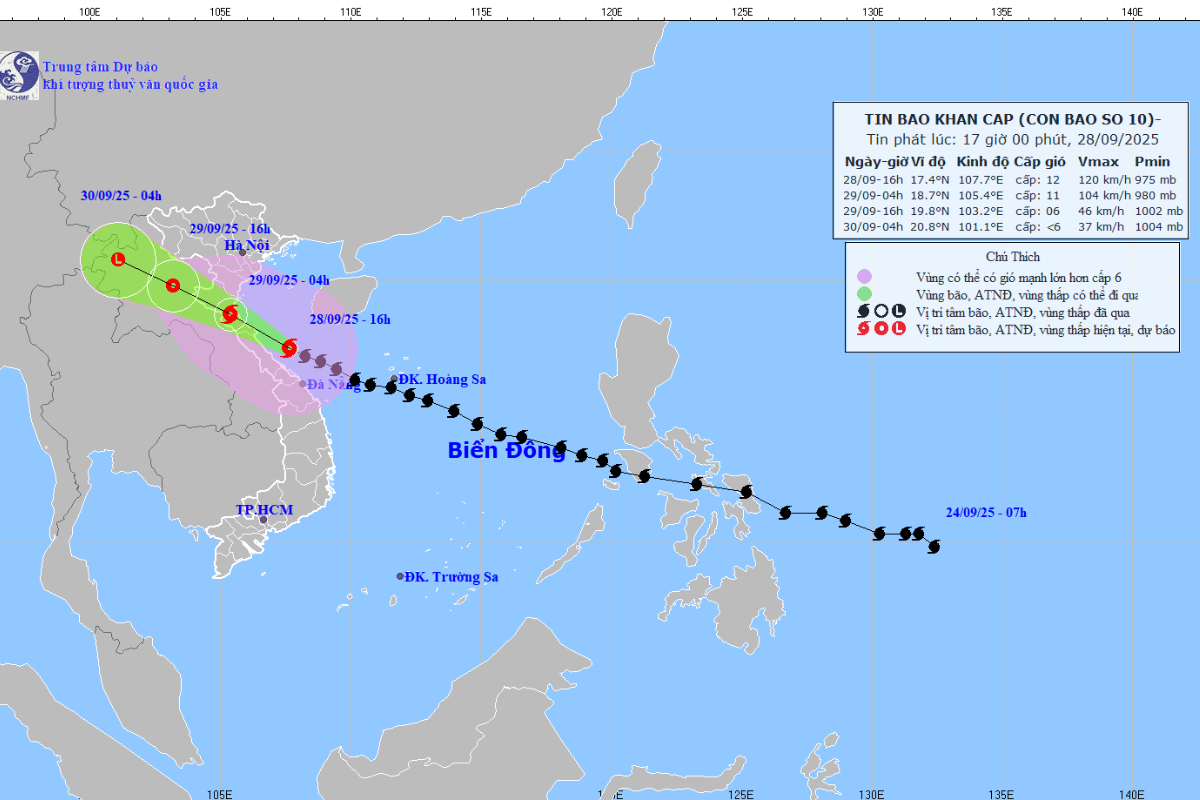Click the NCHMF logo in the corner
This screenshot has width=1200, height=800.
(x=20, y=75)
